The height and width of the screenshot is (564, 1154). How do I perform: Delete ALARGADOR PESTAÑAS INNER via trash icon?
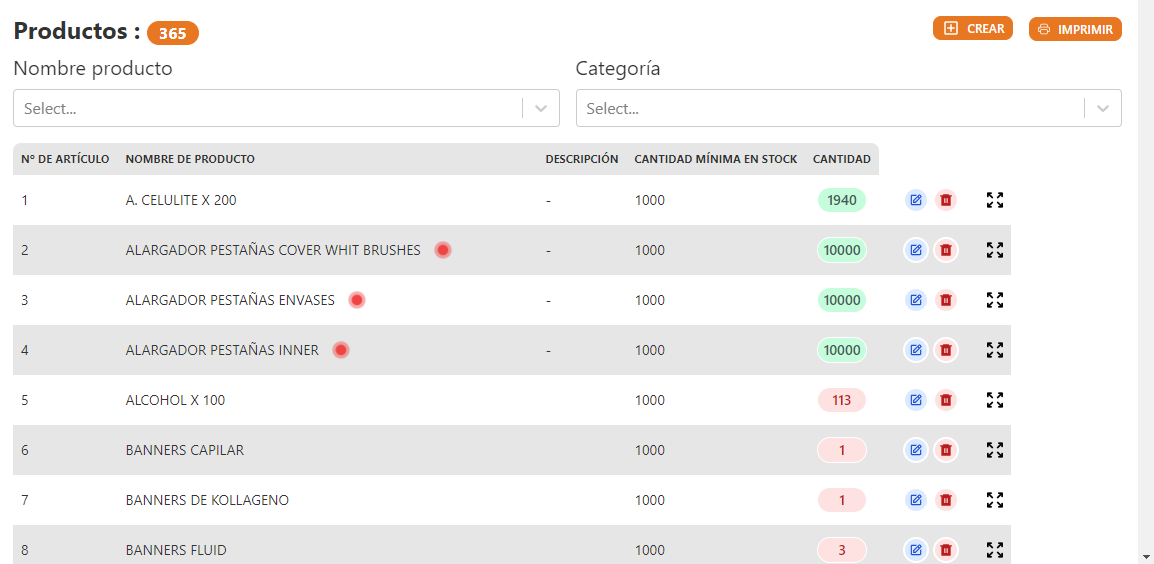pyautogui.click(x=945, y=350)
